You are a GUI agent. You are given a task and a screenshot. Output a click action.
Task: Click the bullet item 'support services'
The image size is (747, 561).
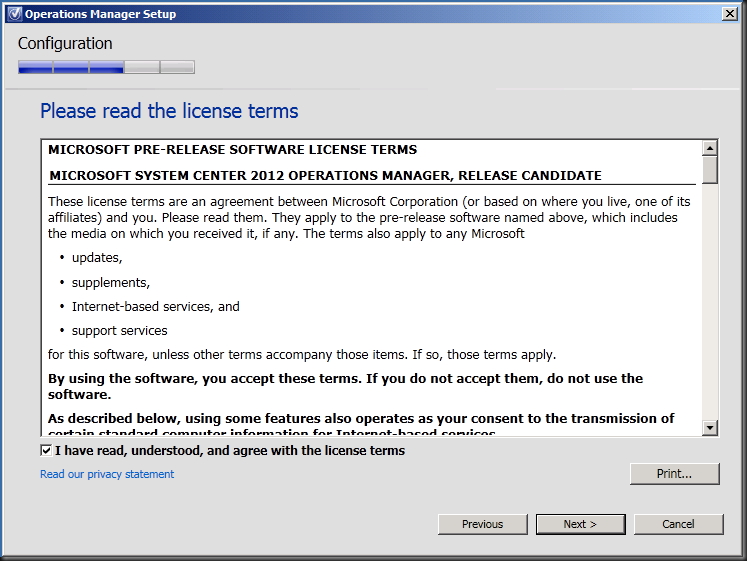(120, 331)
